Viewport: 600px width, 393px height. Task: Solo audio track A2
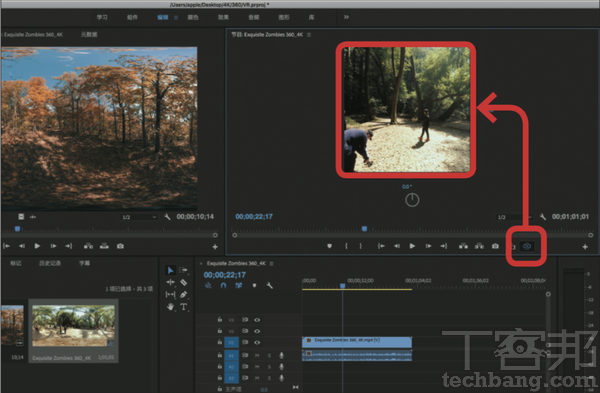tap(269, 367)
